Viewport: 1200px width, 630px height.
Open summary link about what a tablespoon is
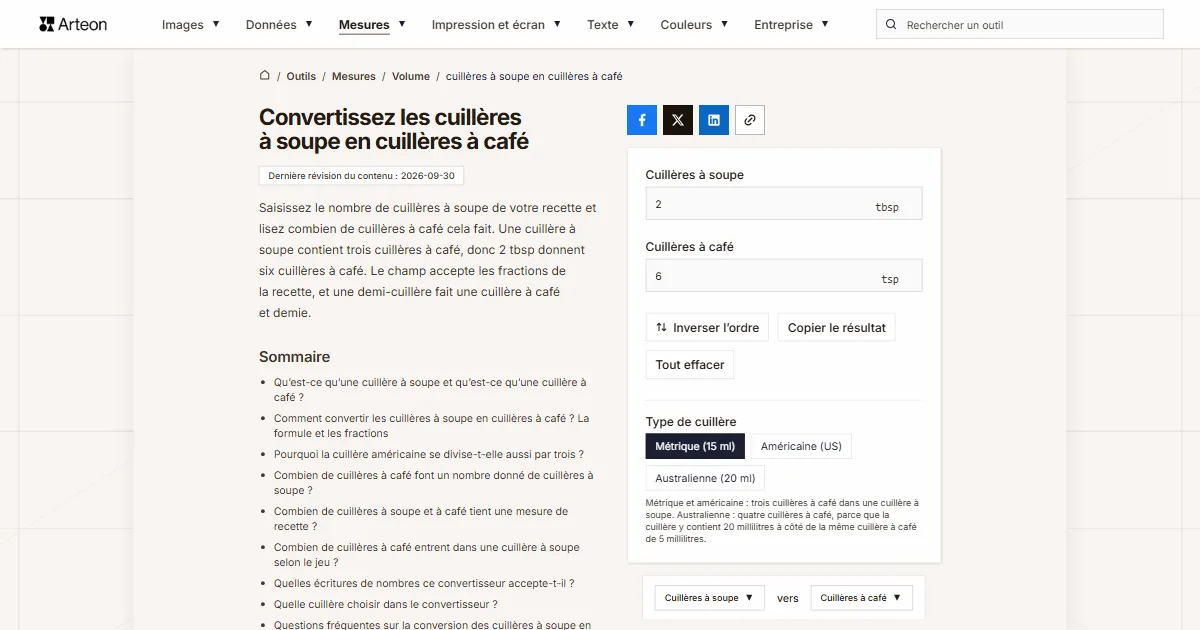tap(430, 390)
